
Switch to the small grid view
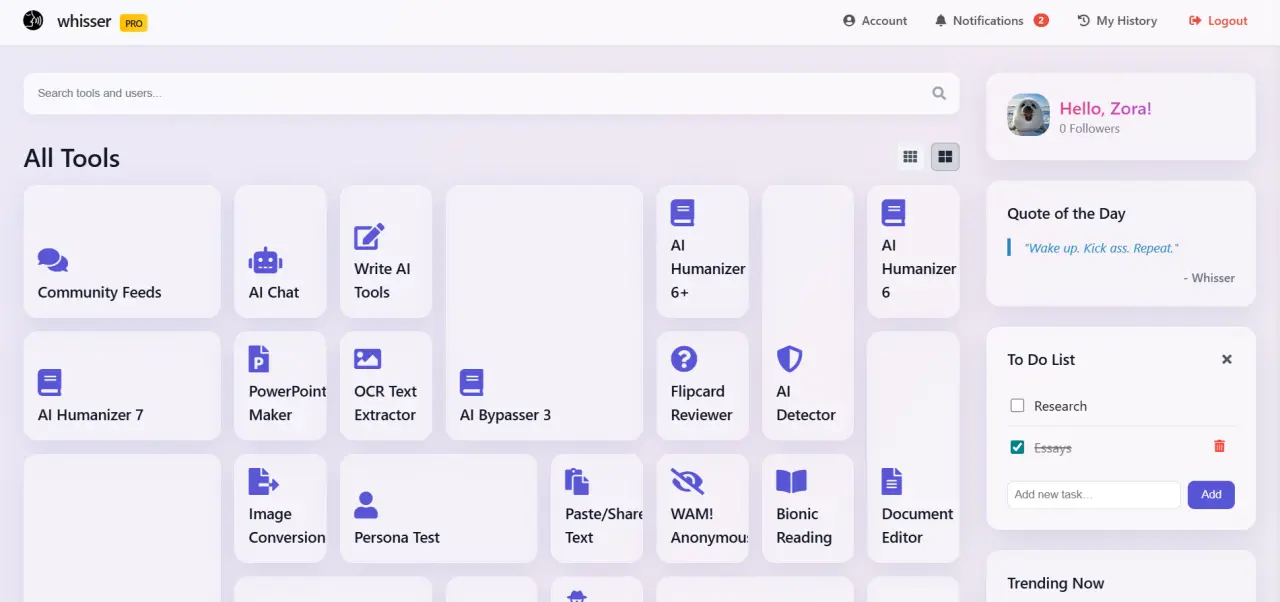coord(910,157)
